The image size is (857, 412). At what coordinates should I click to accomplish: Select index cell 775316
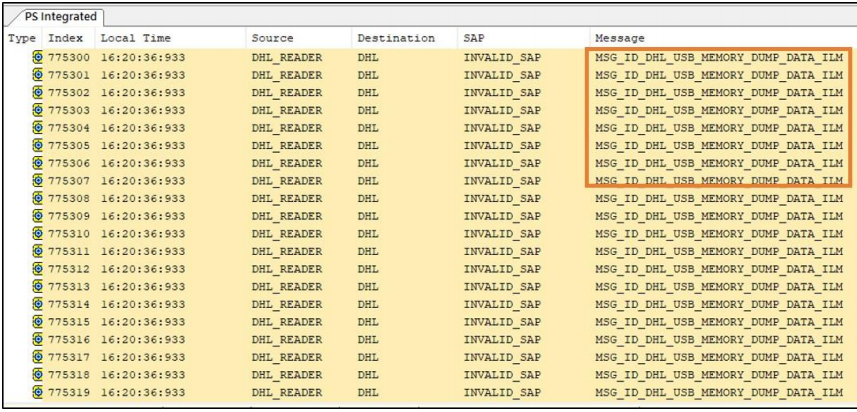tap(69, 340)
